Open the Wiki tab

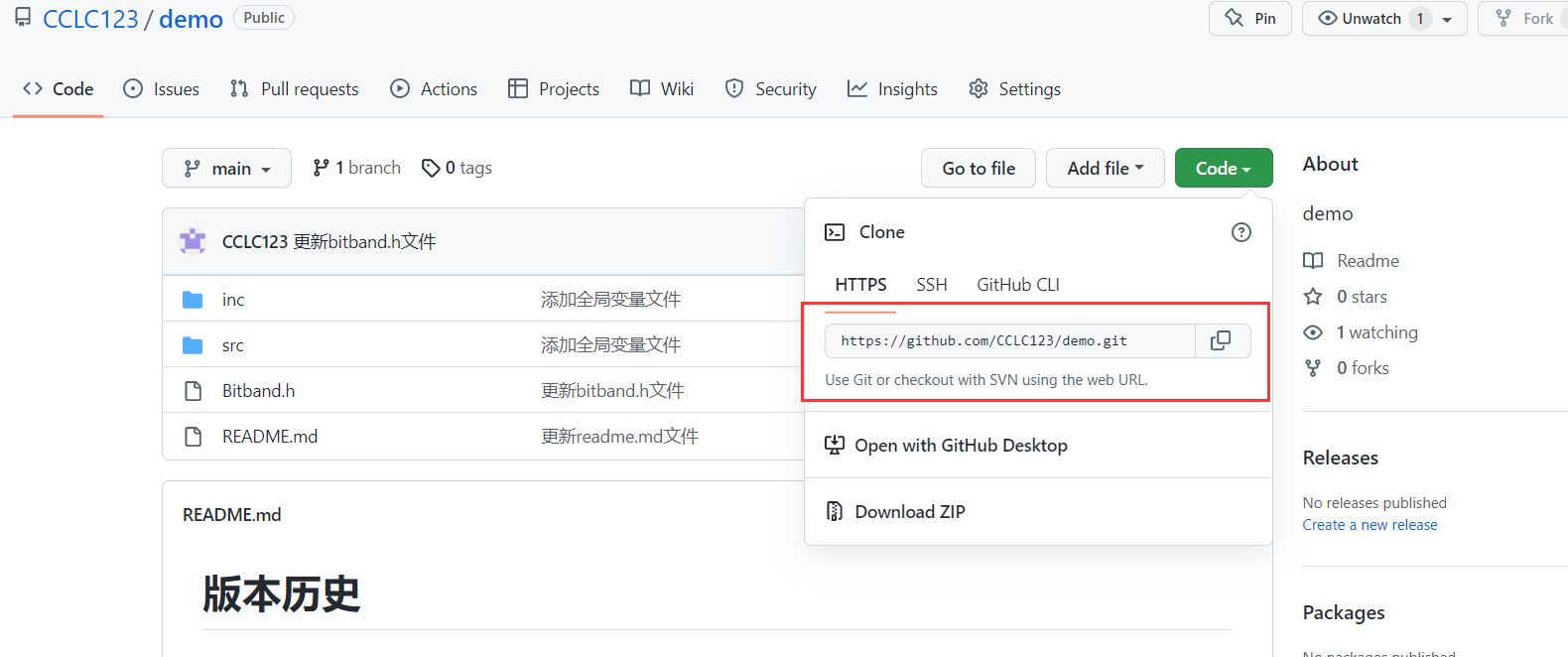tap(662, 88)
